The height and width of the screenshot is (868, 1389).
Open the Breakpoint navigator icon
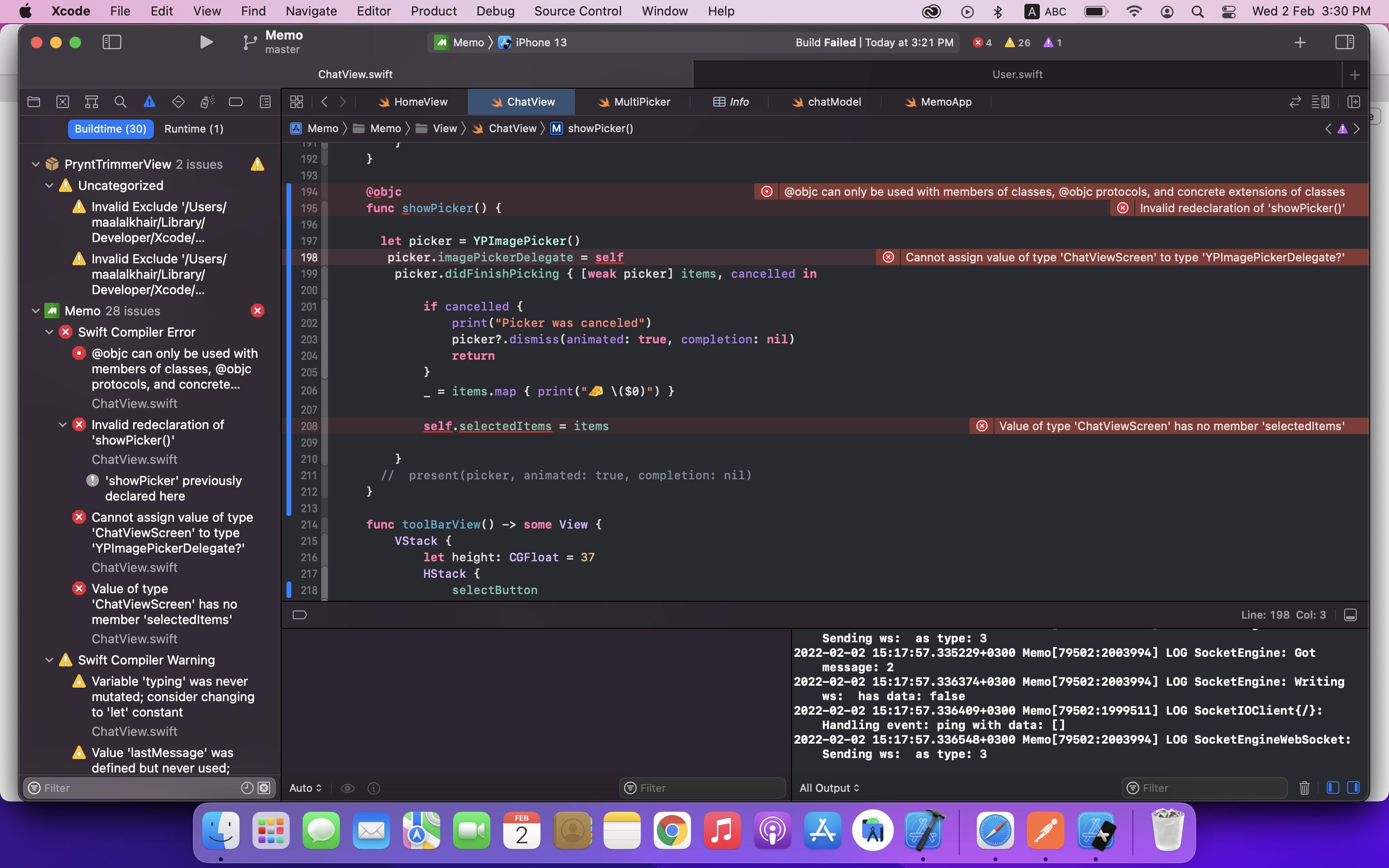tap(236, 102)
